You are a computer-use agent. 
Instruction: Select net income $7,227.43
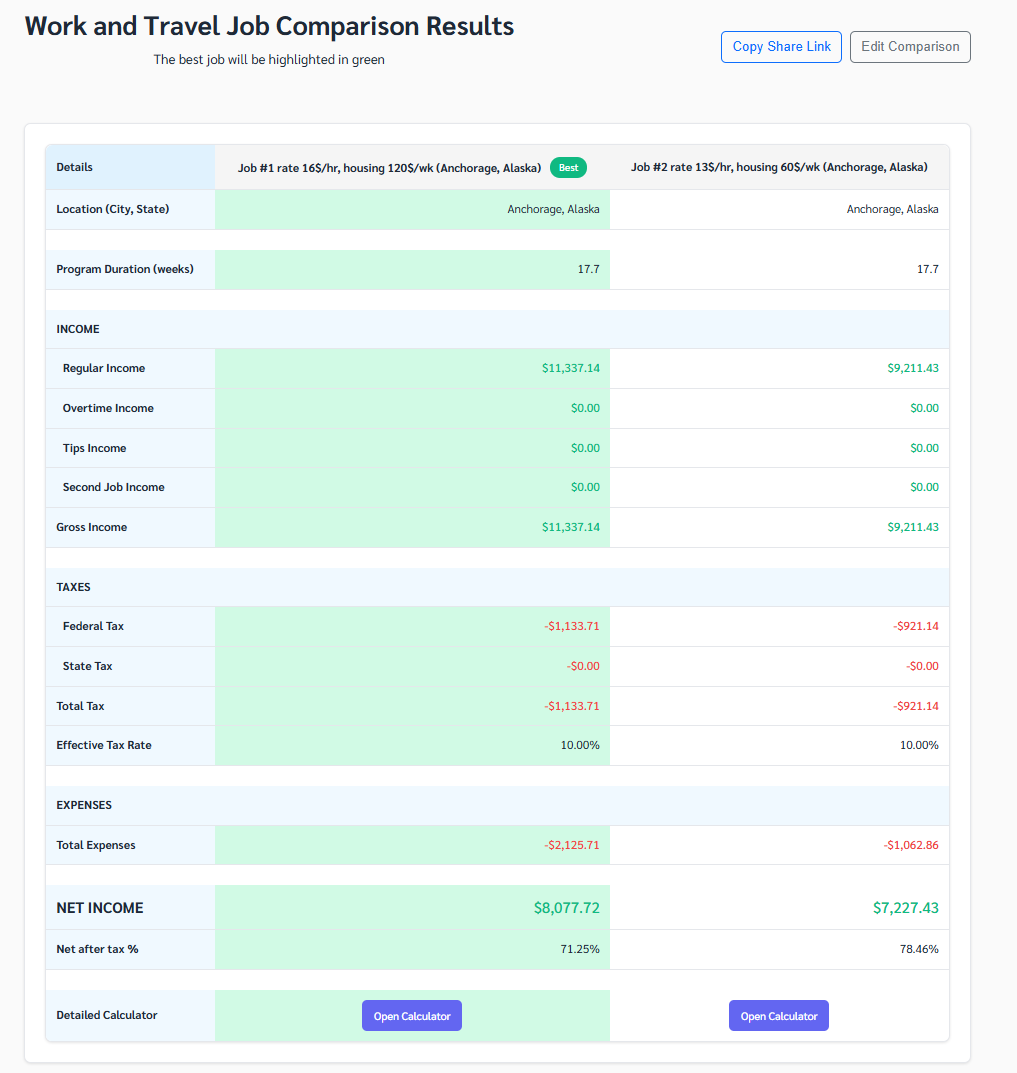[x=905, y=908]
